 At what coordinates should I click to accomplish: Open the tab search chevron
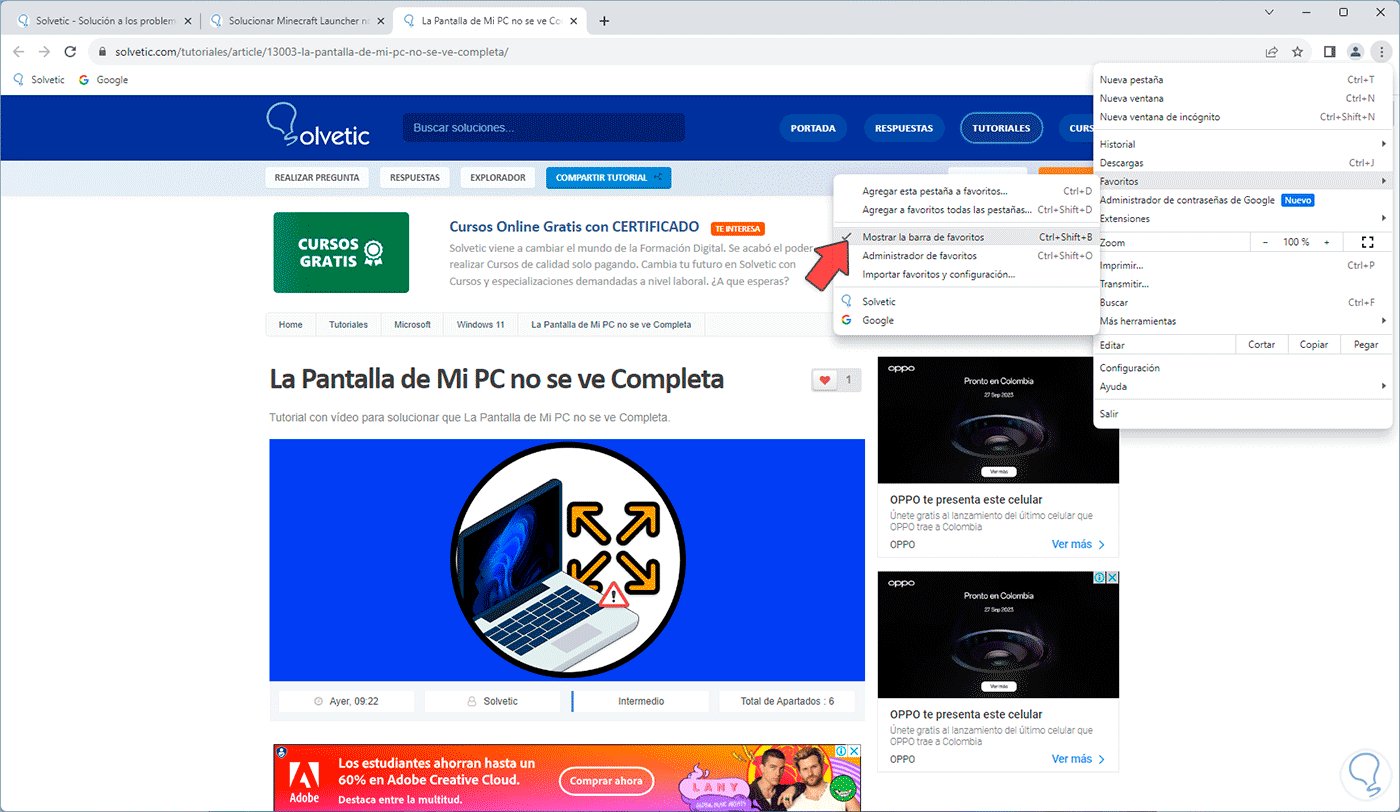[x=1269, y=13]
